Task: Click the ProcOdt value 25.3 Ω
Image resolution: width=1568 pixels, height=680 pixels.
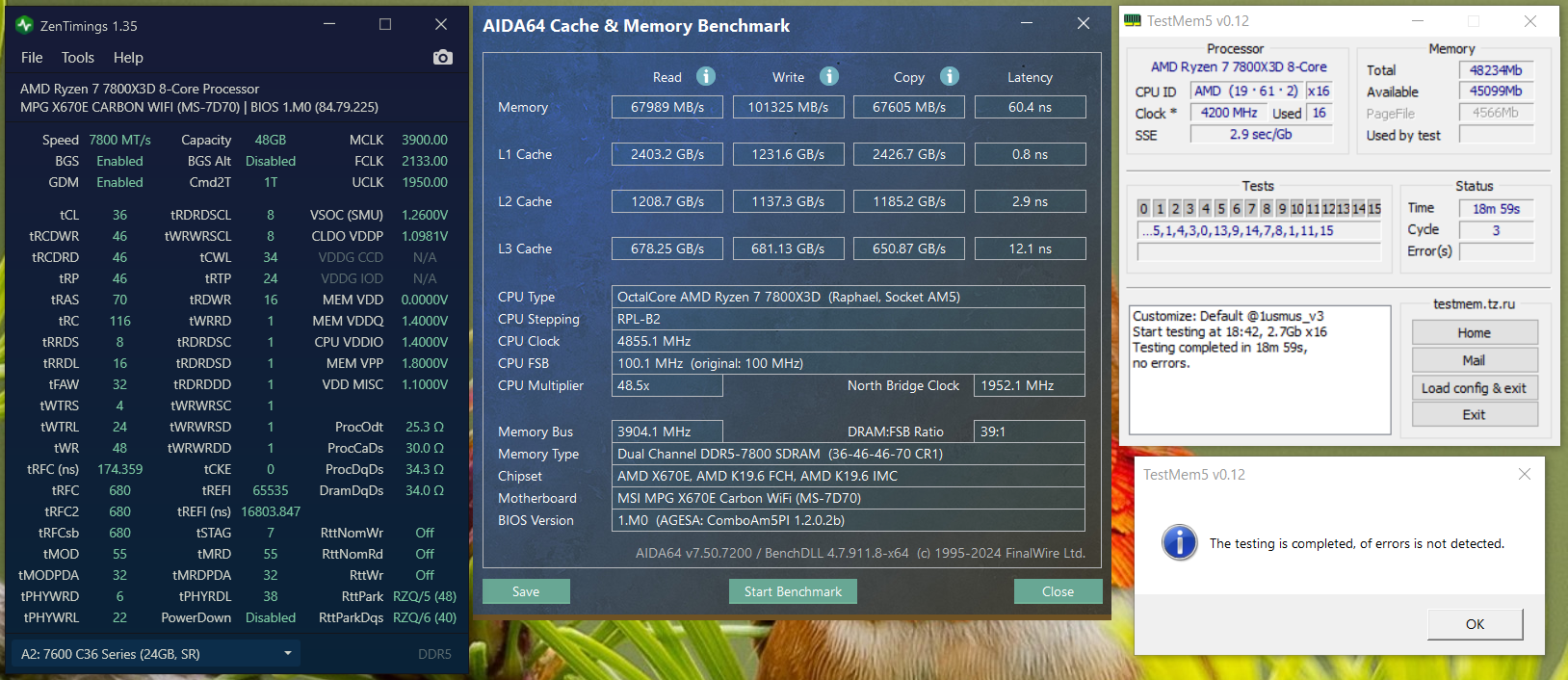Action: pyautogui.click(x=425, y=427)
